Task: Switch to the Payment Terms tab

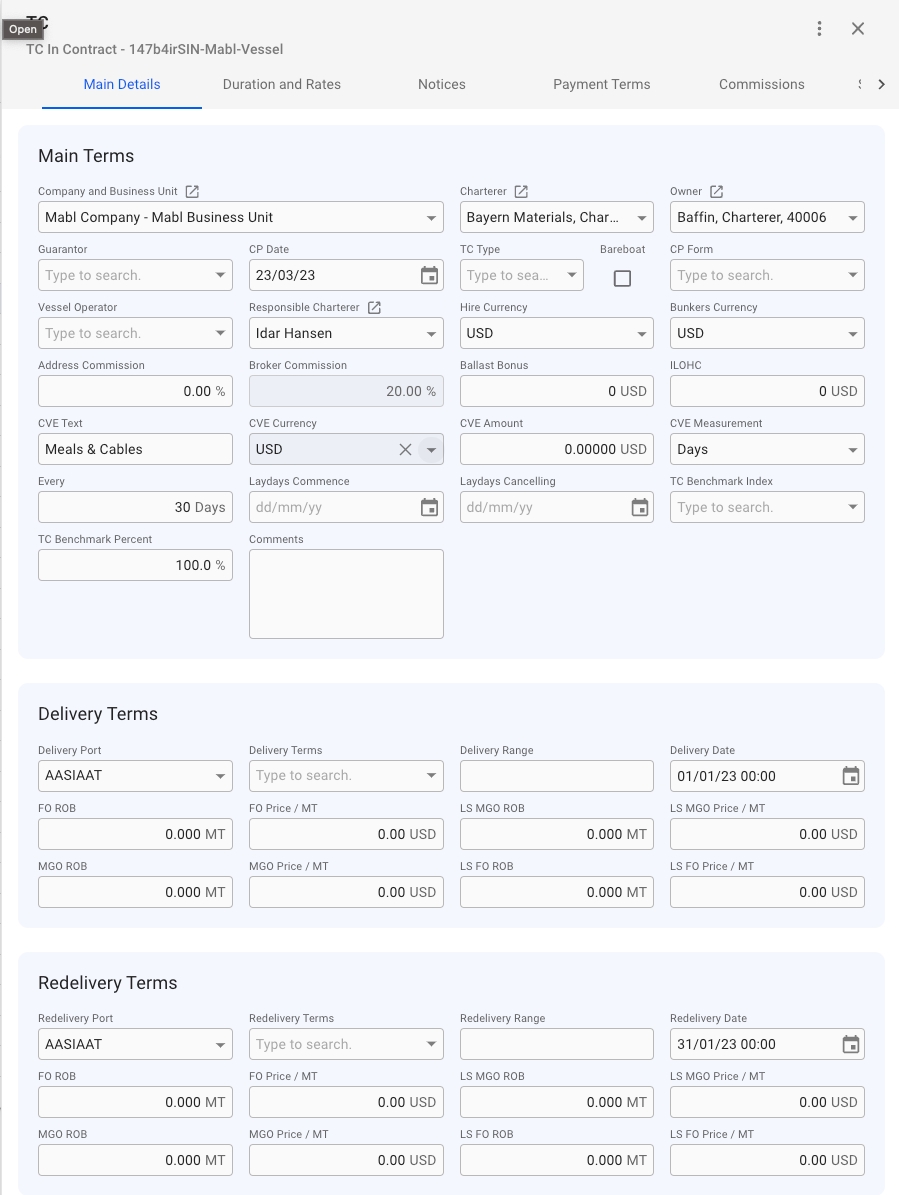Action: 602,84
